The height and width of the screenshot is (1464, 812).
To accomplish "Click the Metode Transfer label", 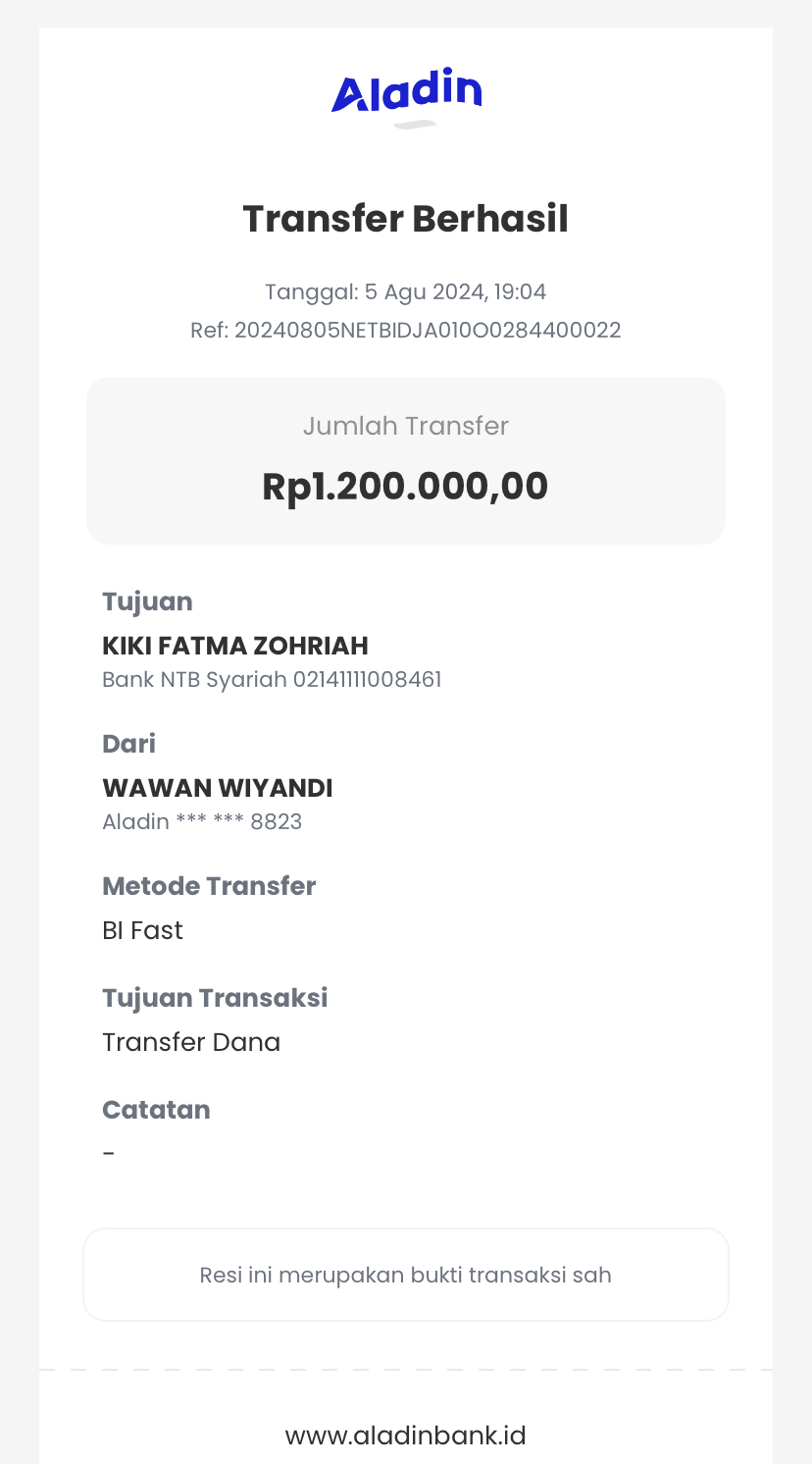I will 209,886.
